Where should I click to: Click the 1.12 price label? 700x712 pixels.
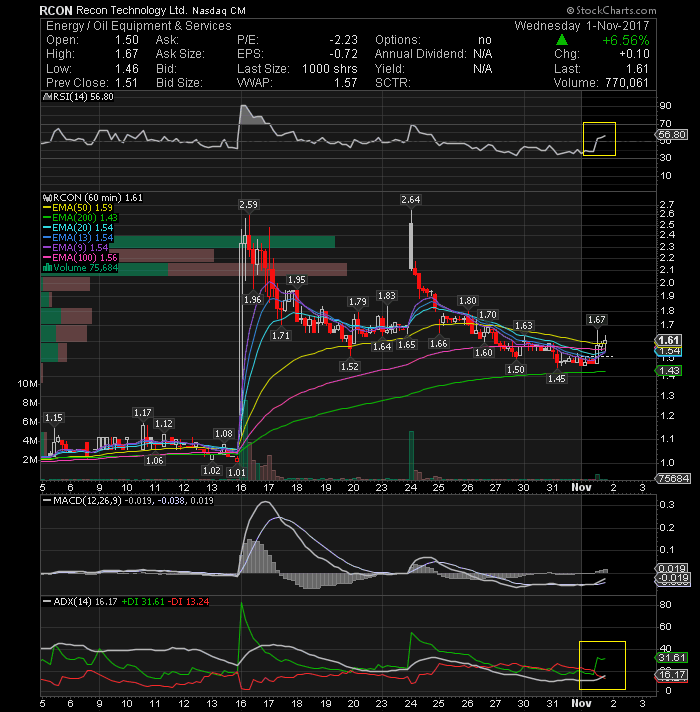point(164,424)
